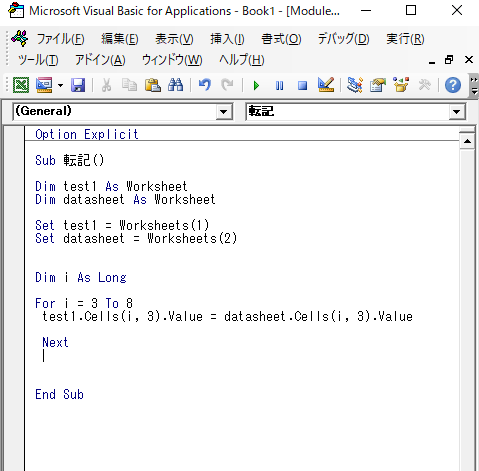Open the デバッグ(D) menu
This screenshot has width=479, height=471.
[x=343, y=39]
